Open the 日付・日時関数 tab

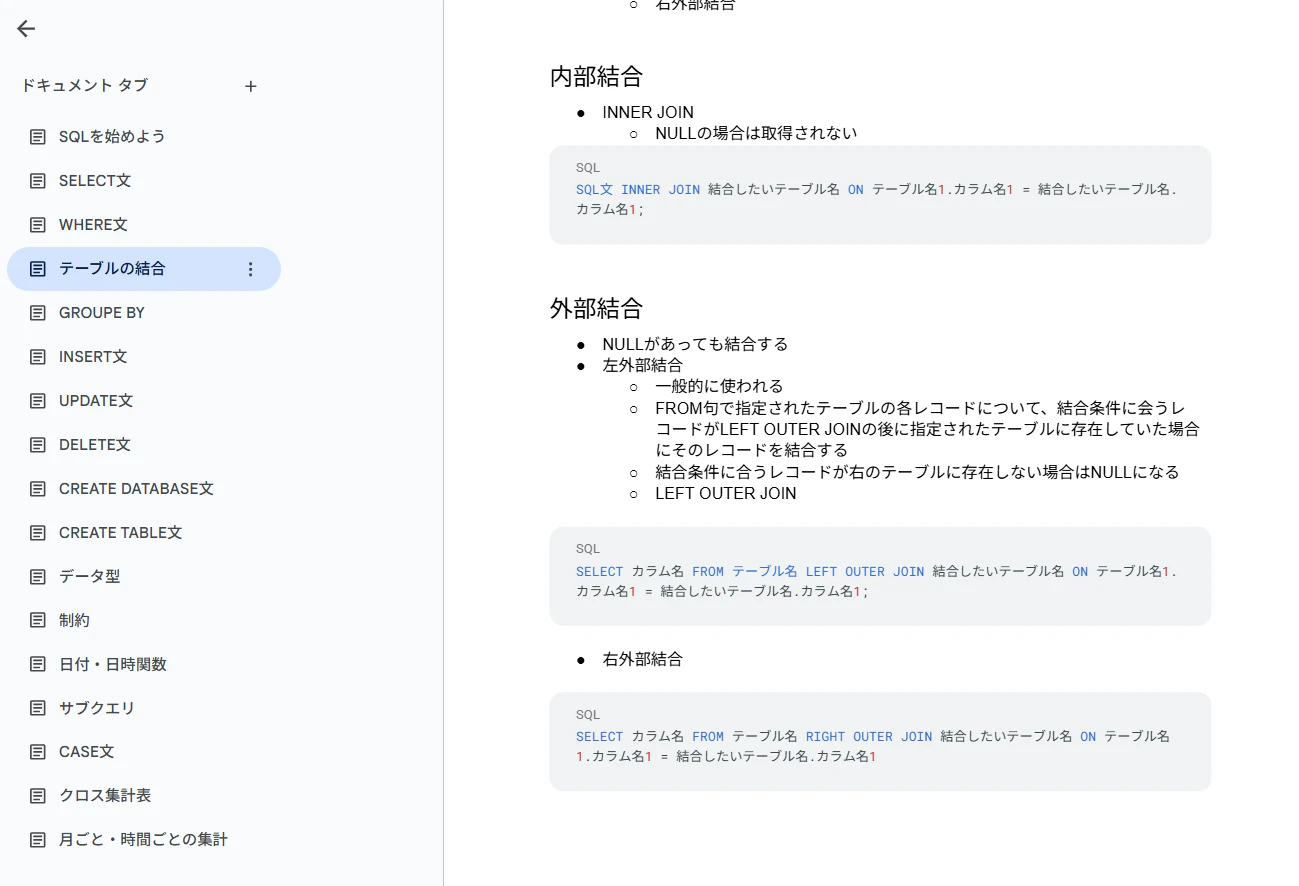144,665
